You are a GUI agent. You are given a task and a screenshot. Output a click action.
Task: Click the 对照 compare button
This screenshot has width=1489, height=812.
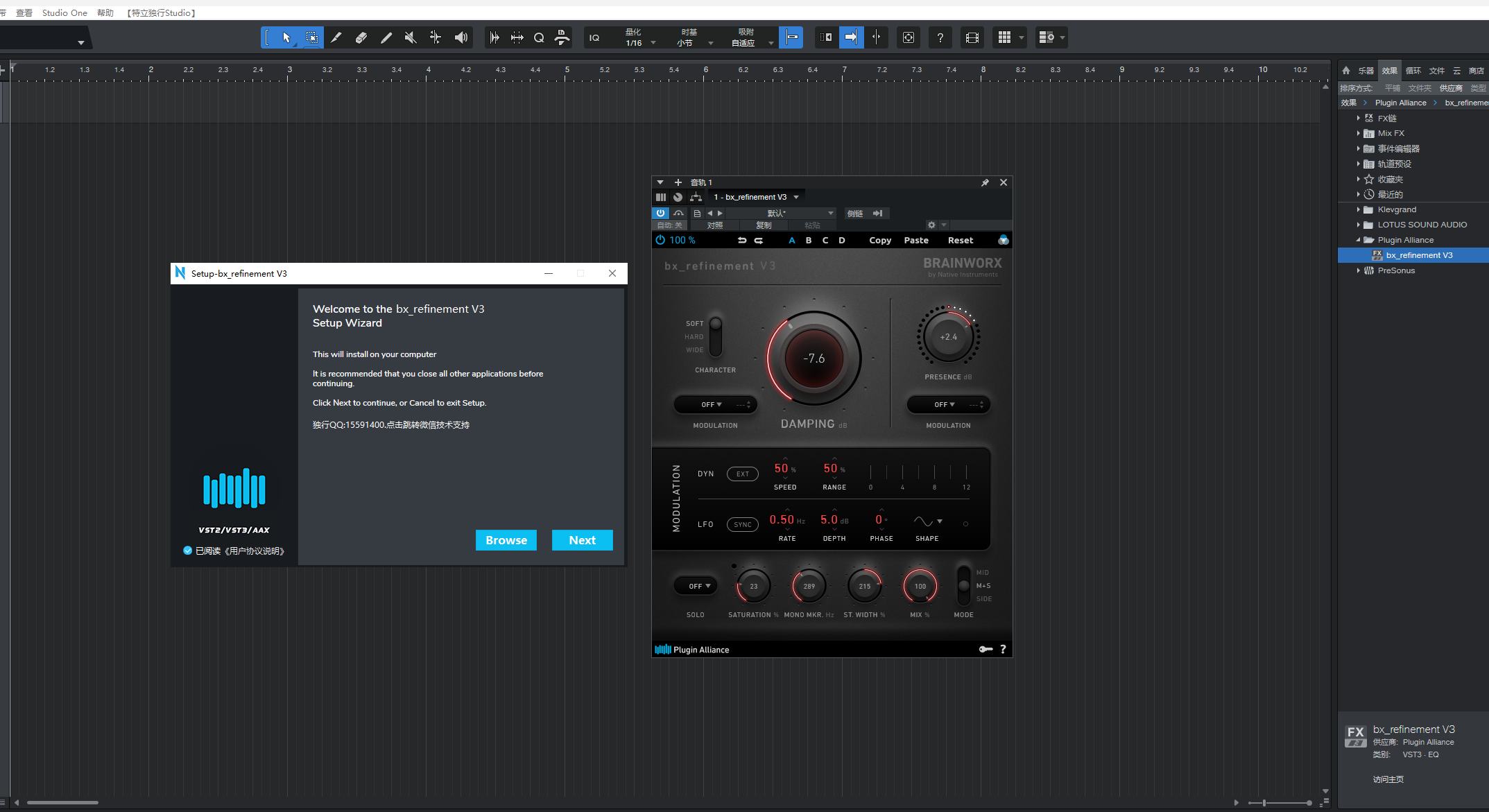click(714, 225)
